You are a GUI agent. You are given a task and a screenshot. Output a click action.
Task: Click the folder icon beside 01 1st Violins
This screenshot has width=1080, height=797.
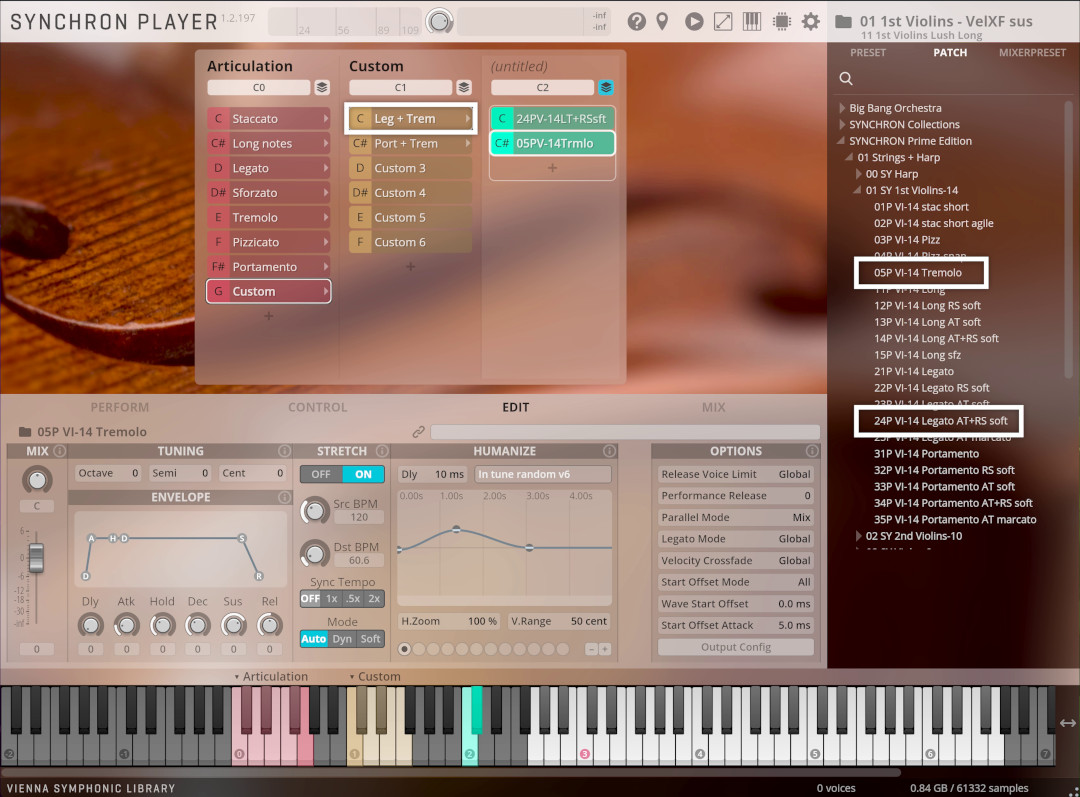843,21
